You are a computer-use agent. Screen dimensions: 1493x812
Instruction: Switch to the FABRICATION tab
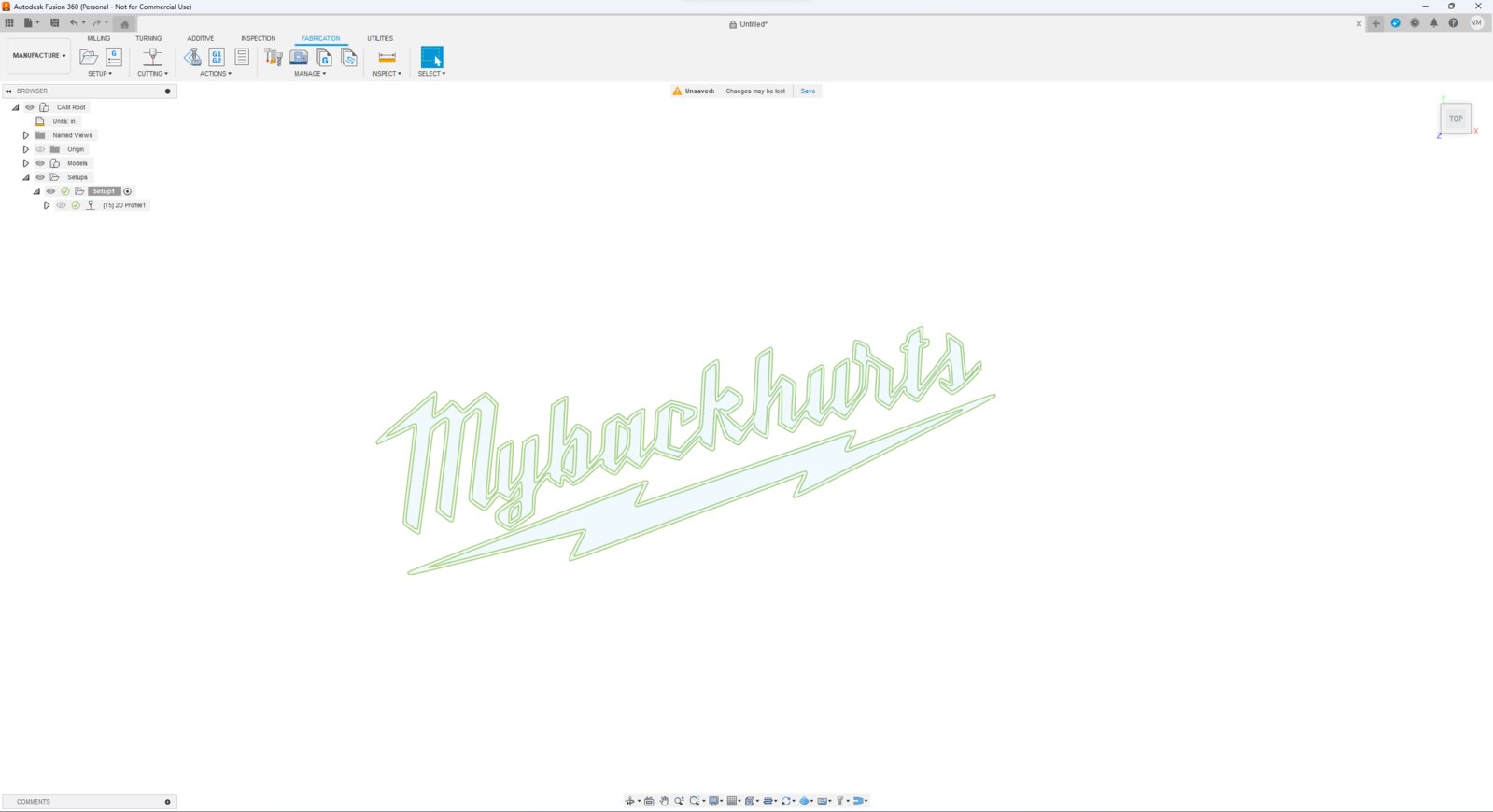click(321, 38)
